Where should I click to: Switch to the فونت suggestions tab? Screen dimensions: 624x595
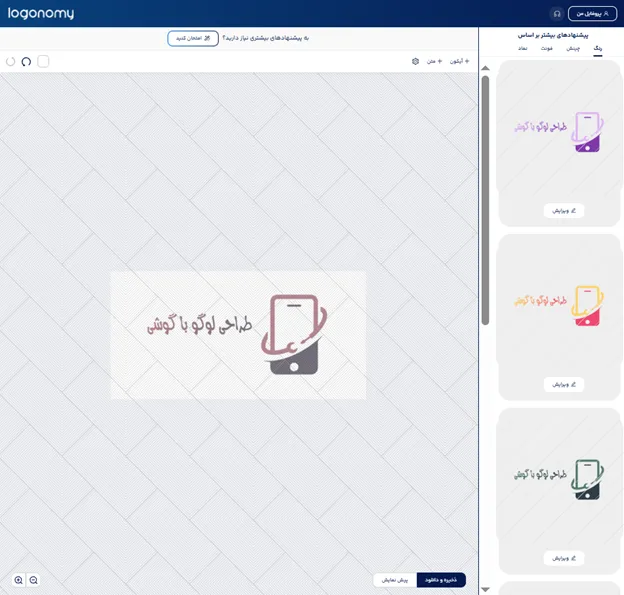tap(547, 48)
